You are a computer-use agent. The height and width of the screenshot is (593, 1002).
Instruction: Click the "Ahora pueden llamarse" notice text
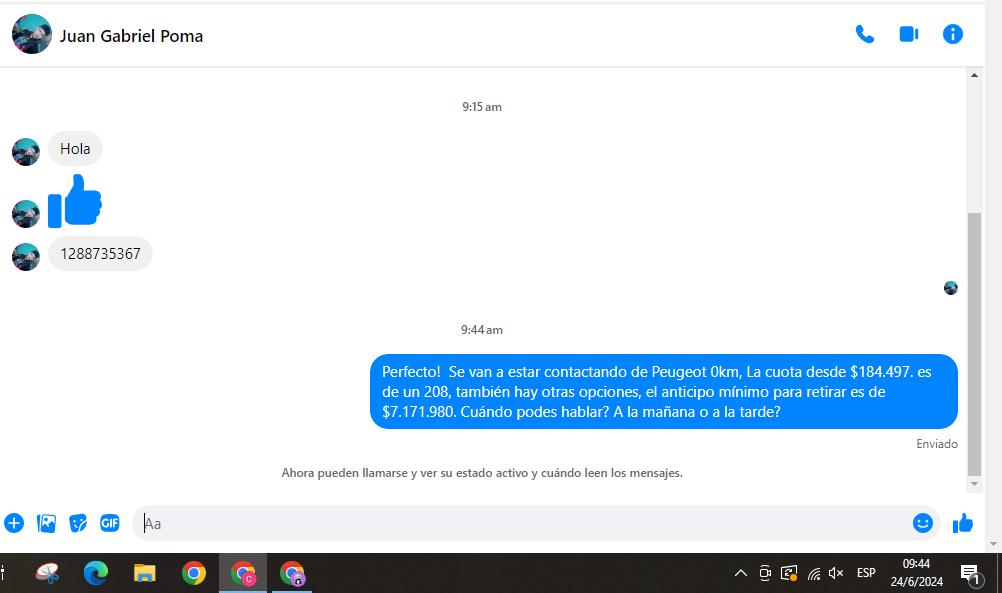point(482,473)
